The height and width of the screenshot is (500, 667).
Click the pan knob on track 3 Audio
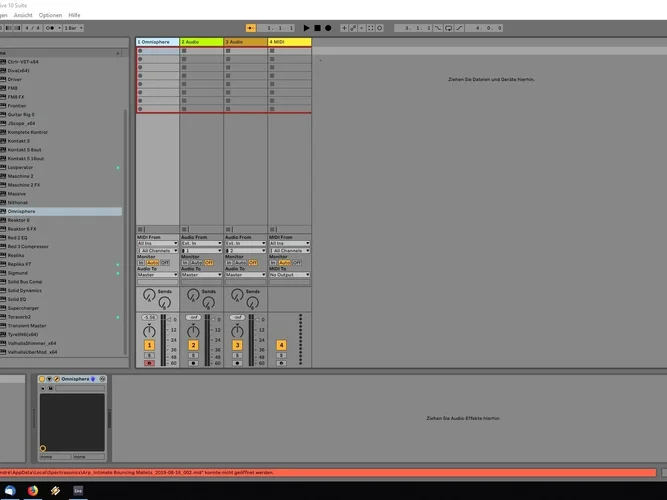coord(237,331)
